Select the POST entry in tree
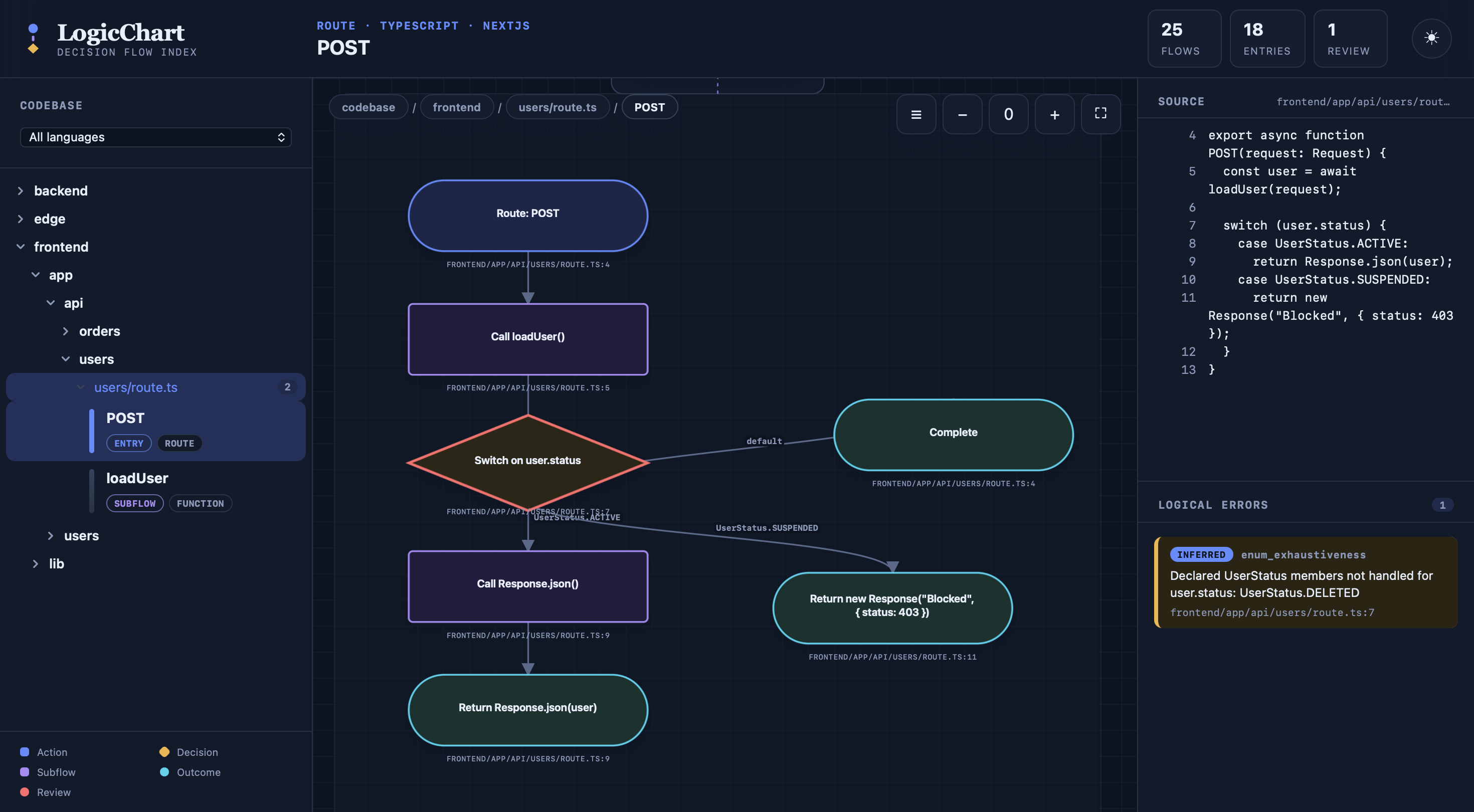This screenshot has height=812, width=1474. (x=155, y=431)
